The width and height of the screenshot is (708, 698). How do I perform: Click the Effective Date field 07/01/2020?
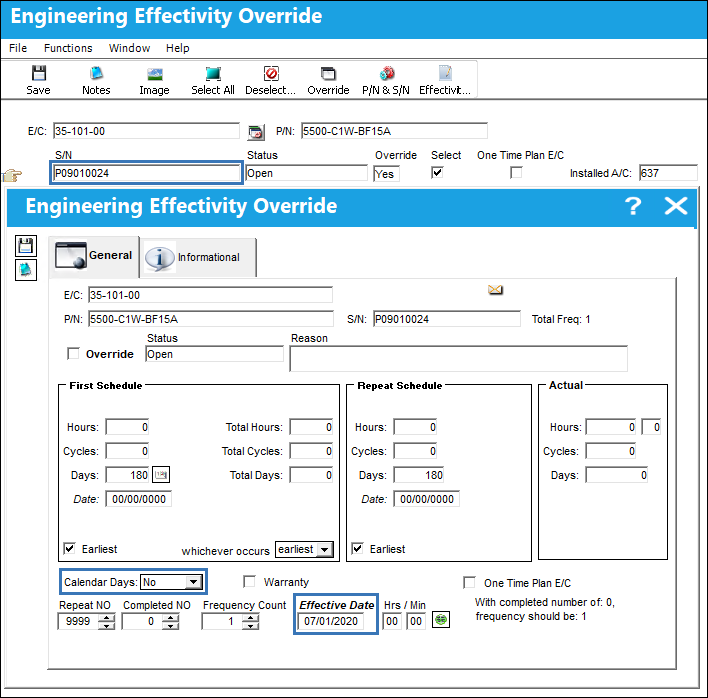(331, 621)
